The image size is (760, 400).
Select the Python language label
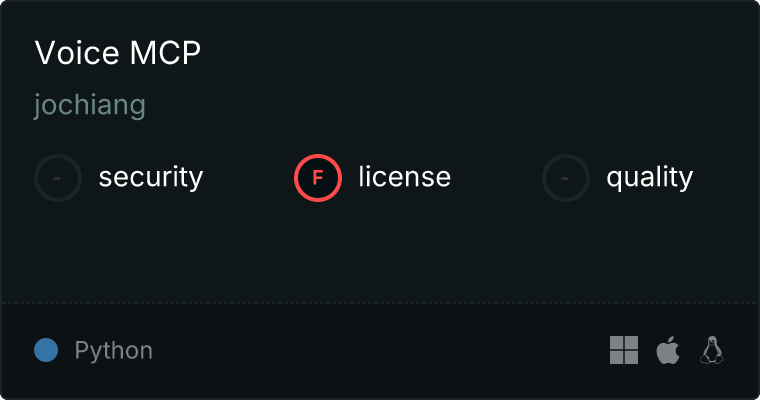pyautogui.click(x=113, y=351)
